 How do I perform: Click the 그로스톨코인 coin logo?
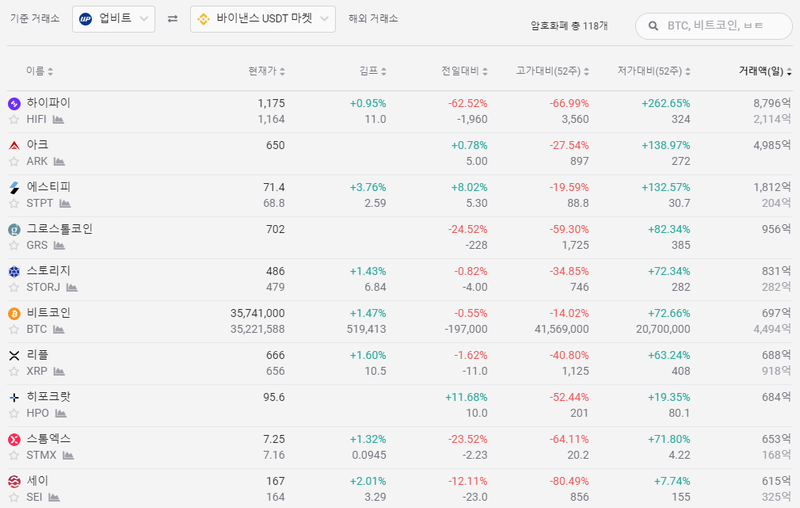coord(14,230)
